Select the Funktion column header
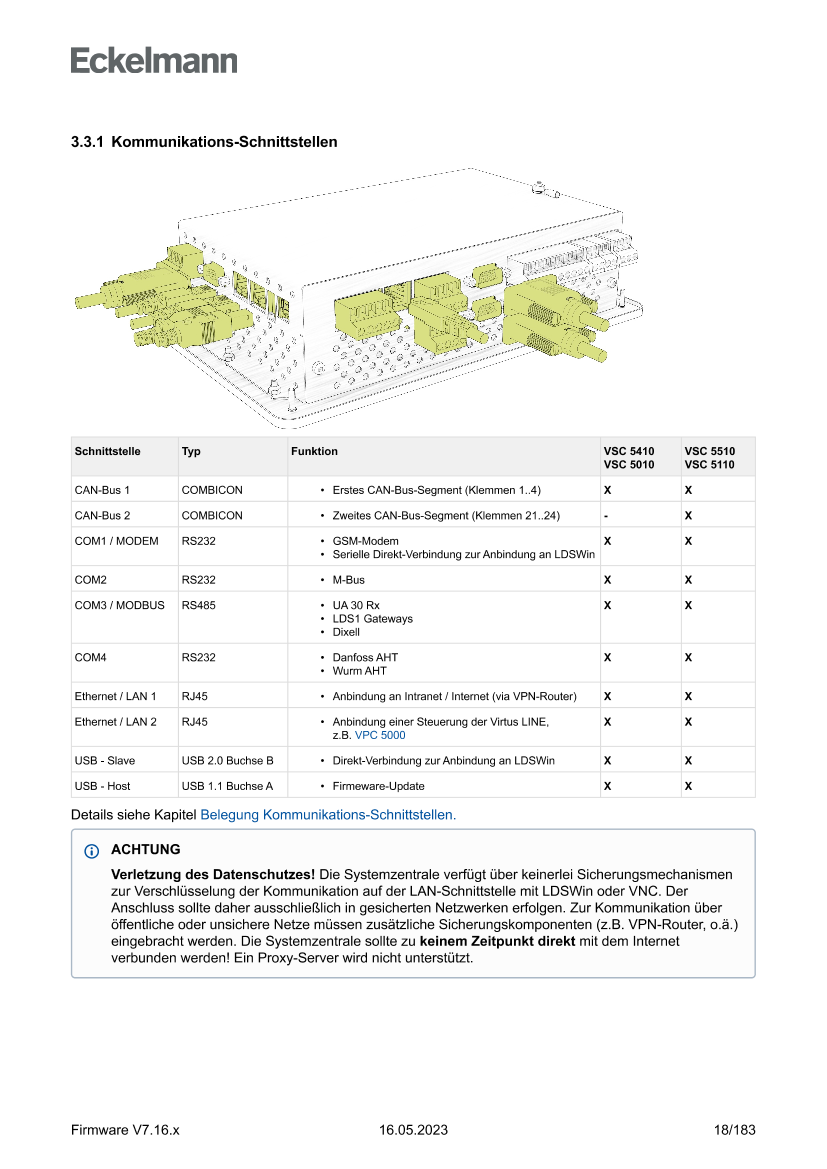Viewport: 827px width, 1169px height. (x=314, y=451)
